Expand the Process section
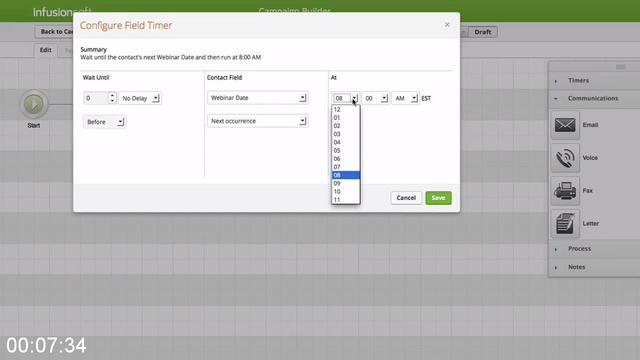Screen dimensions: 640x360 pyautogui.click(x=594, y=249)
